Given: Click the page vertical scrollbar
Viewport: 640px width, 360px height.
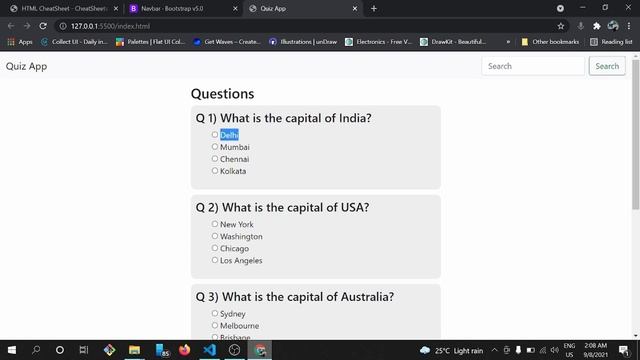Looking at the screenshot, I should tap(636, 135).
